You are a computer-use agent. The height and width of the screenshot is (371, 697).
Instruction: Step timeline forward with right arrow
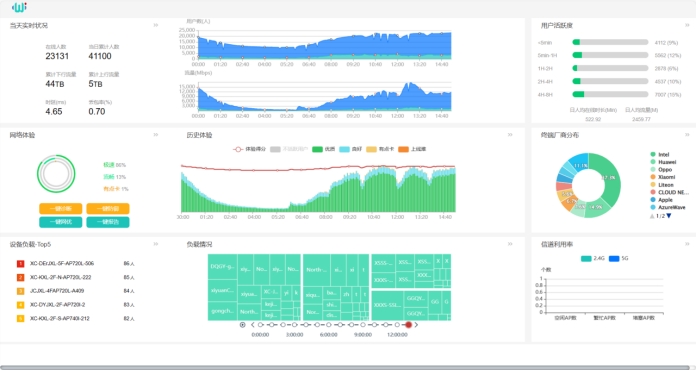click(x=416, y=325)
